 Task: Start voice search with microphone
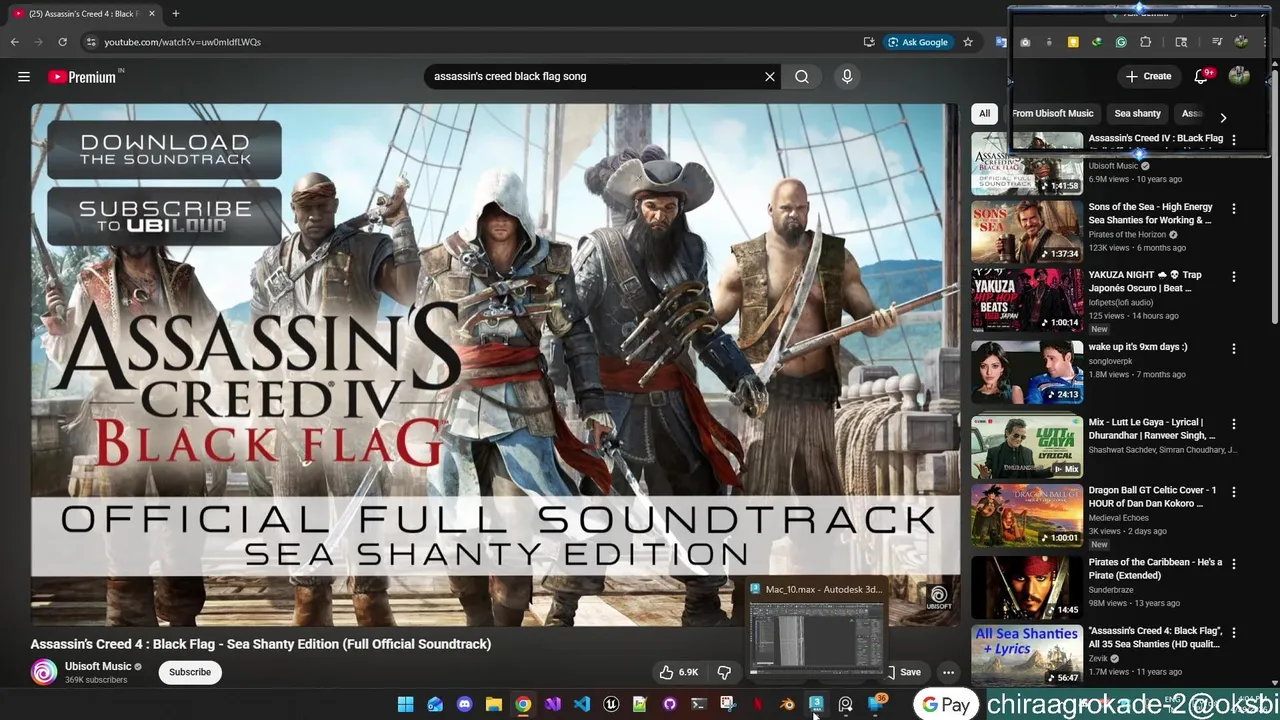coord(847,76)
